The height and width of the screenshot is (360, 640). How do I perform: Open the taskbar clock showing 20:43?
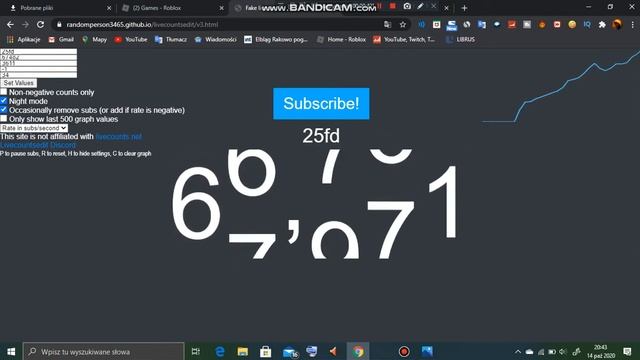(x=600, y=351)
